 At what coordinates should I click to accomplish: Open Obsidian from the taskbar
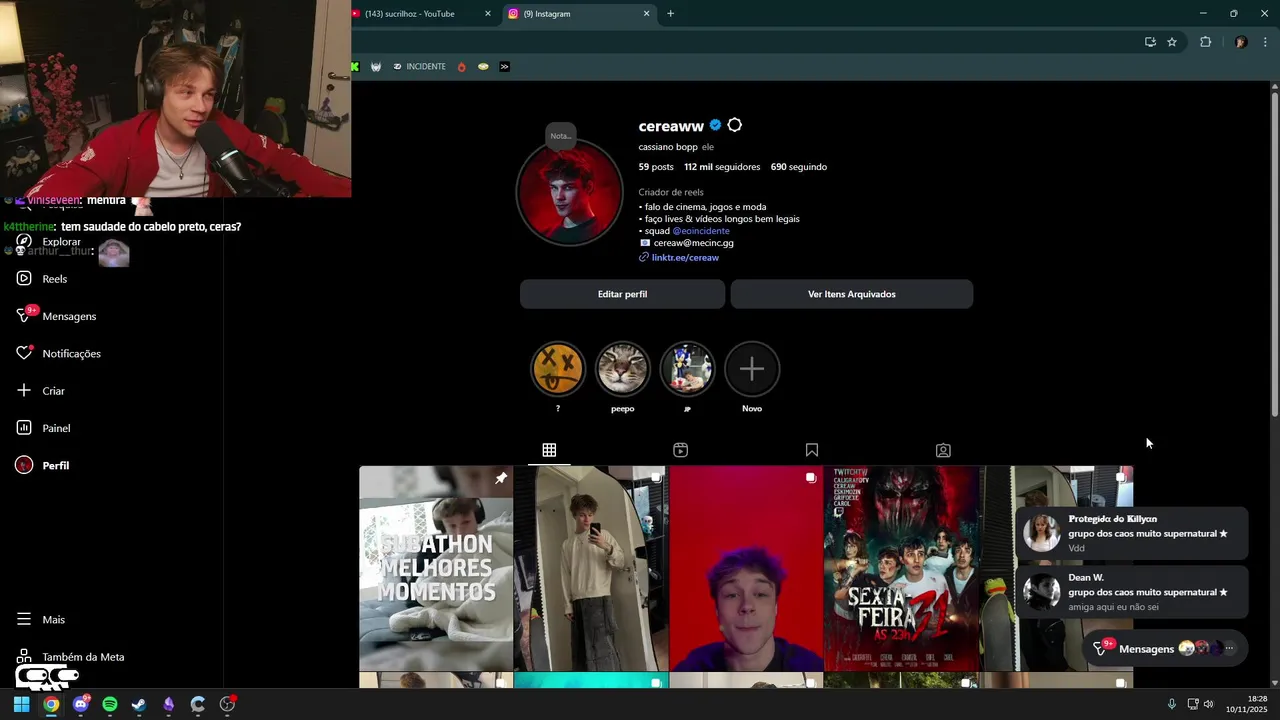pyautogui.click(x=169, y=704)
